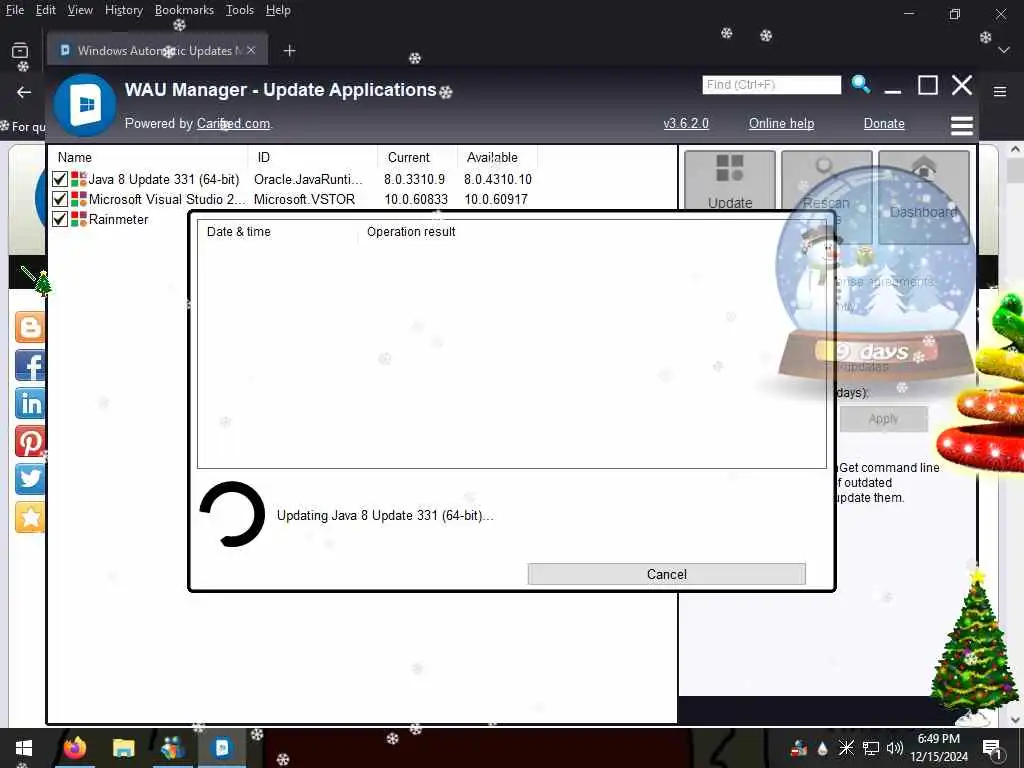
Task: Click the Operation result column header
Action: tap(411, 232)
